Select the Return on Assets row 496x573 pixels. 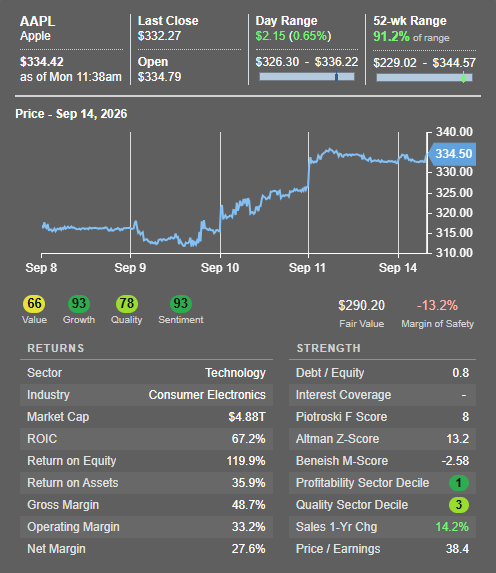point(146,483)
